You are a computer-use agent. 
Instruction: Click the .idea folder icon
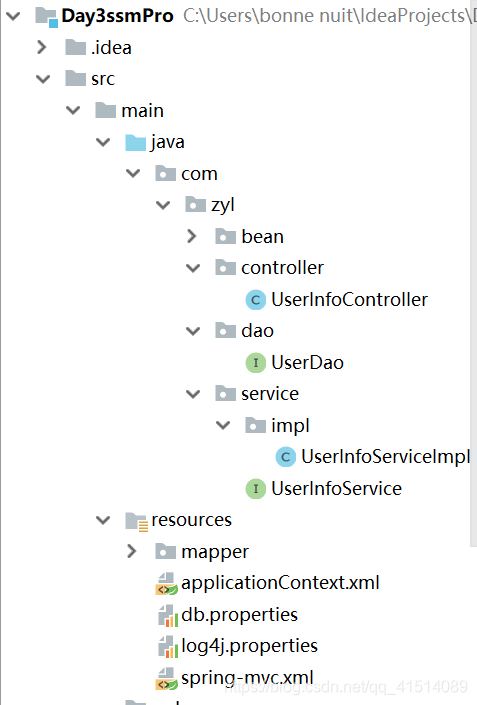click(76, 47)
